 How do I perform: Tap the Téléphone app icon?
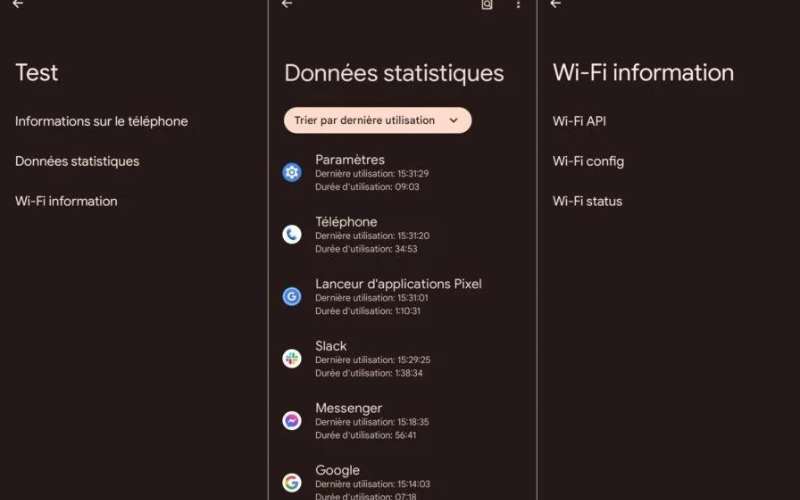pos(292,234)
